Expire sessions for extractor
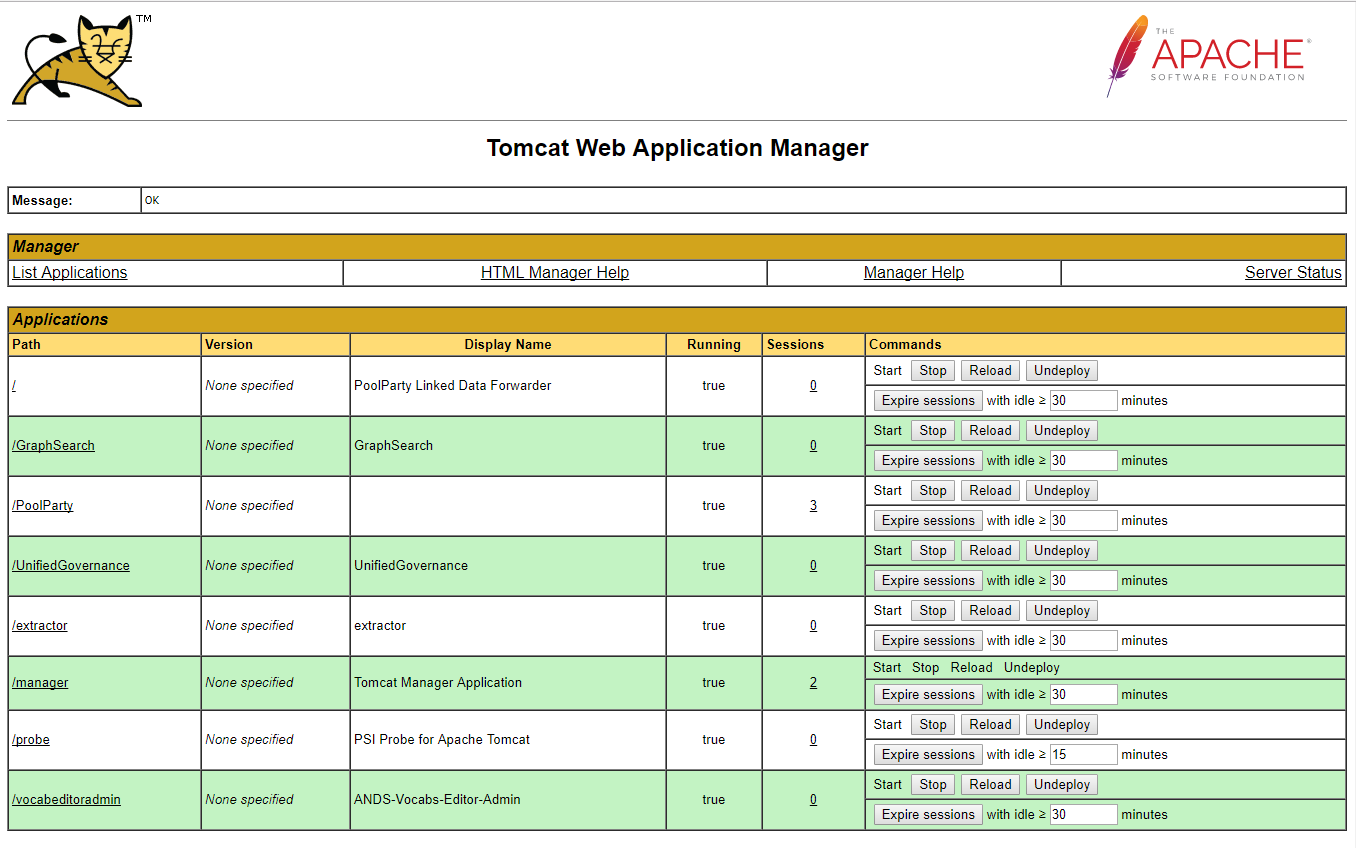1356x848 pixels. coord(928,640)
